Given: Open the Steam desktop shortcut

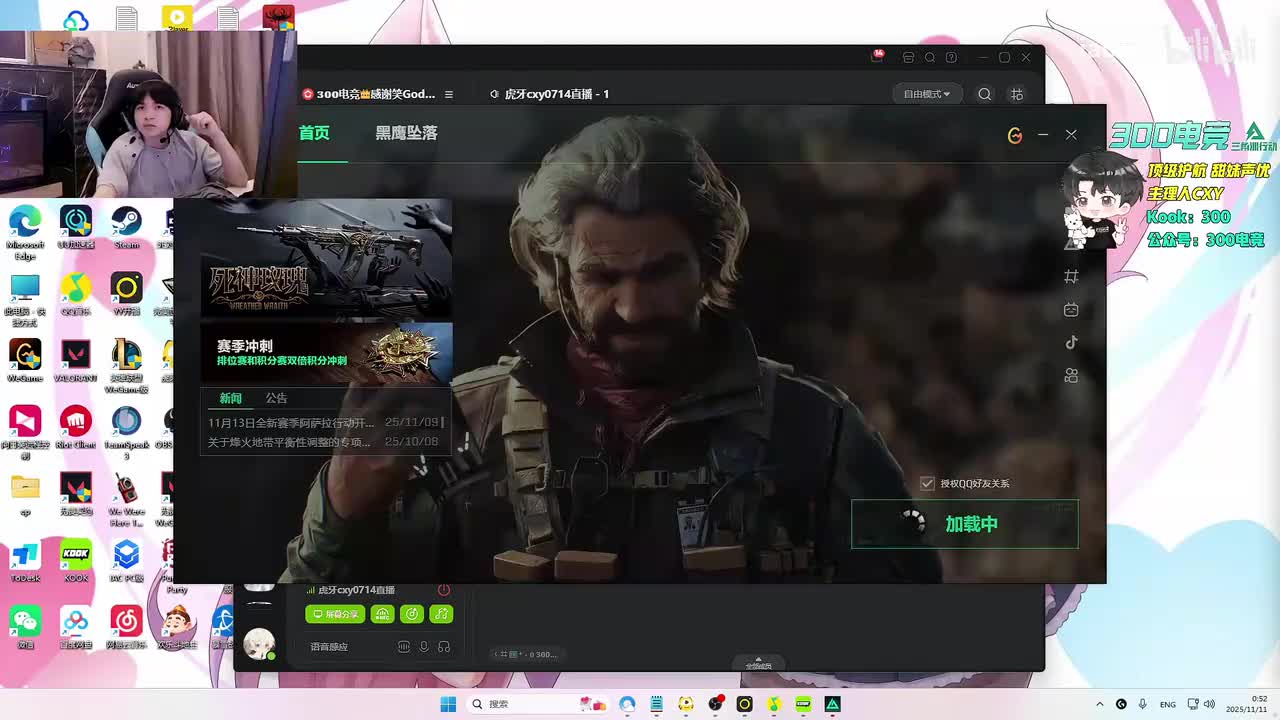Looking at the screenshot, I should (126, 228).
